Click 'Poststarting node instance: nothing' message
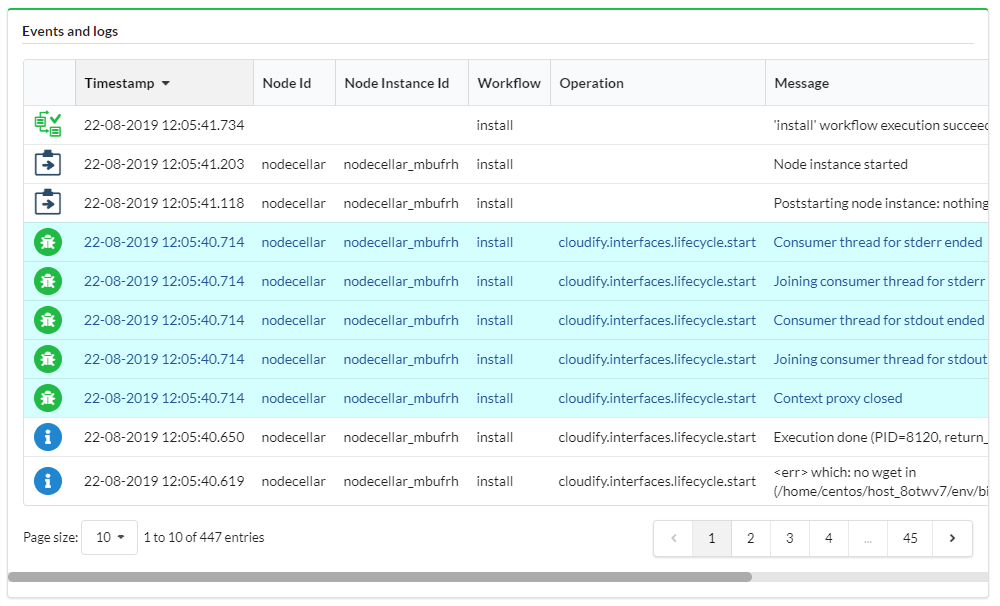 tap(881, 203)
